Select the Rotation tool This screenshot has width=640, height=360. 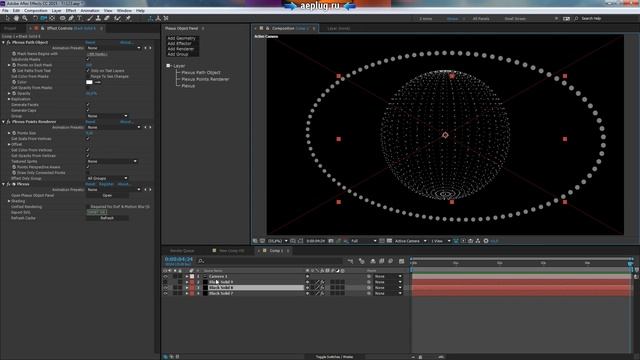pos(35,18)
